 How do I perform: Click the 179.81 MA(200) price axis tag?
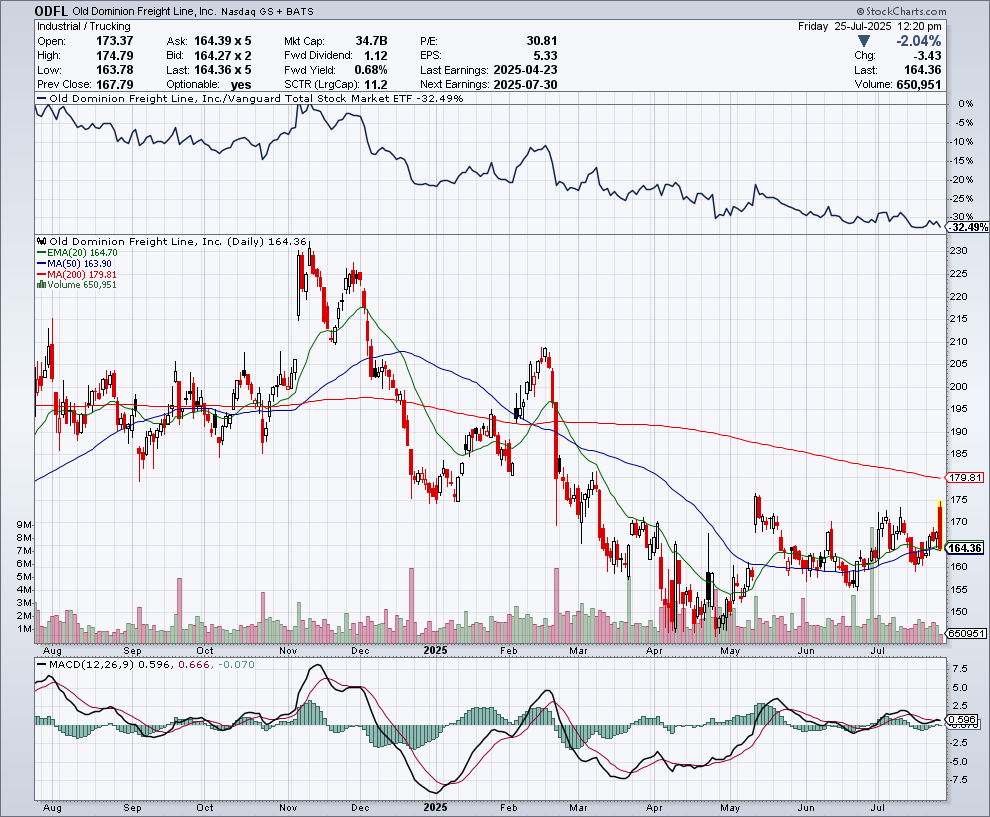click(x=965, y=477)
